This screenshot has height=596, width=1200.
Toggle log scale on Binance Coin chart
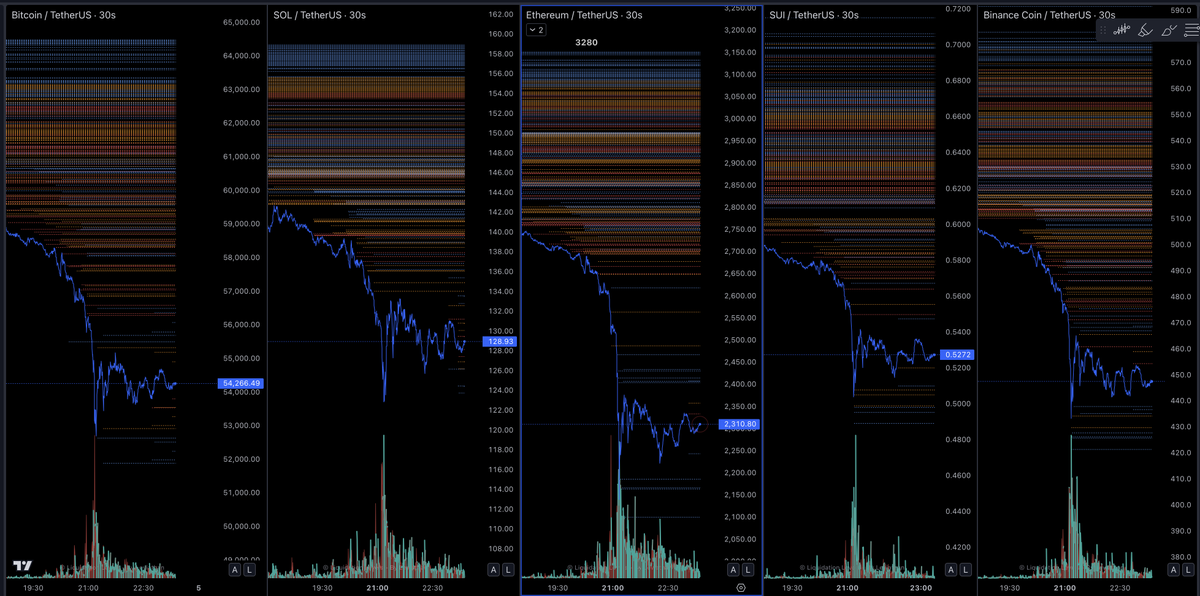point(1188,569)
